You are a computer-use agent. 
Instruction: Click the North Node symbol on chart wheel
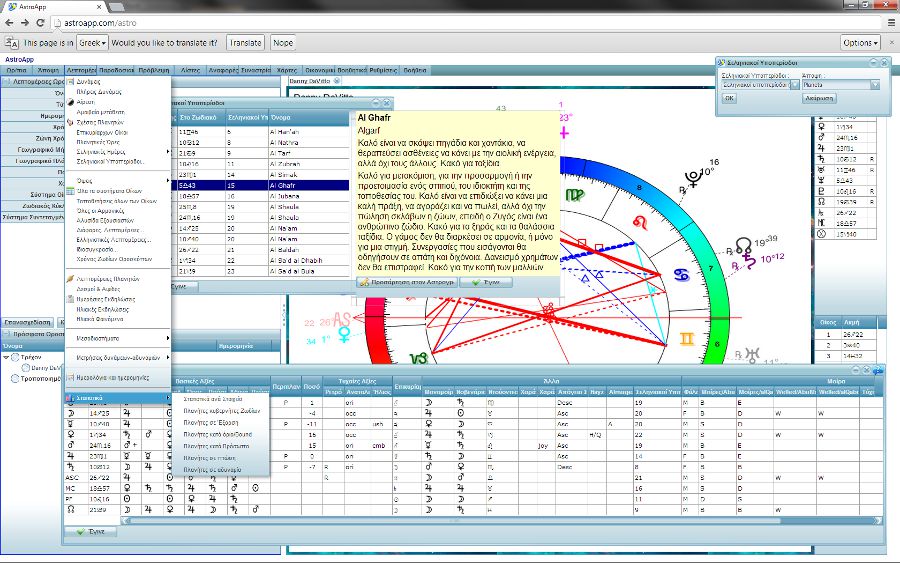[744, 246]
